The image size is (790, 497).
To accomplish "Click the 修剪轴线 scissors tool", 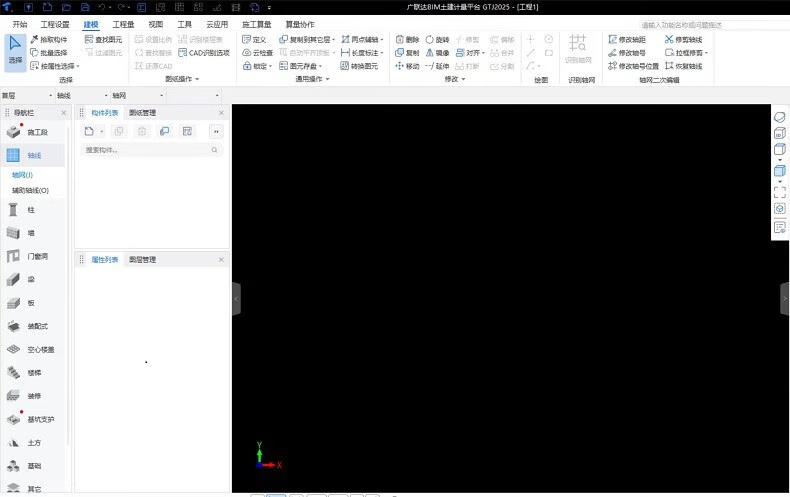I will click(684, 39).
